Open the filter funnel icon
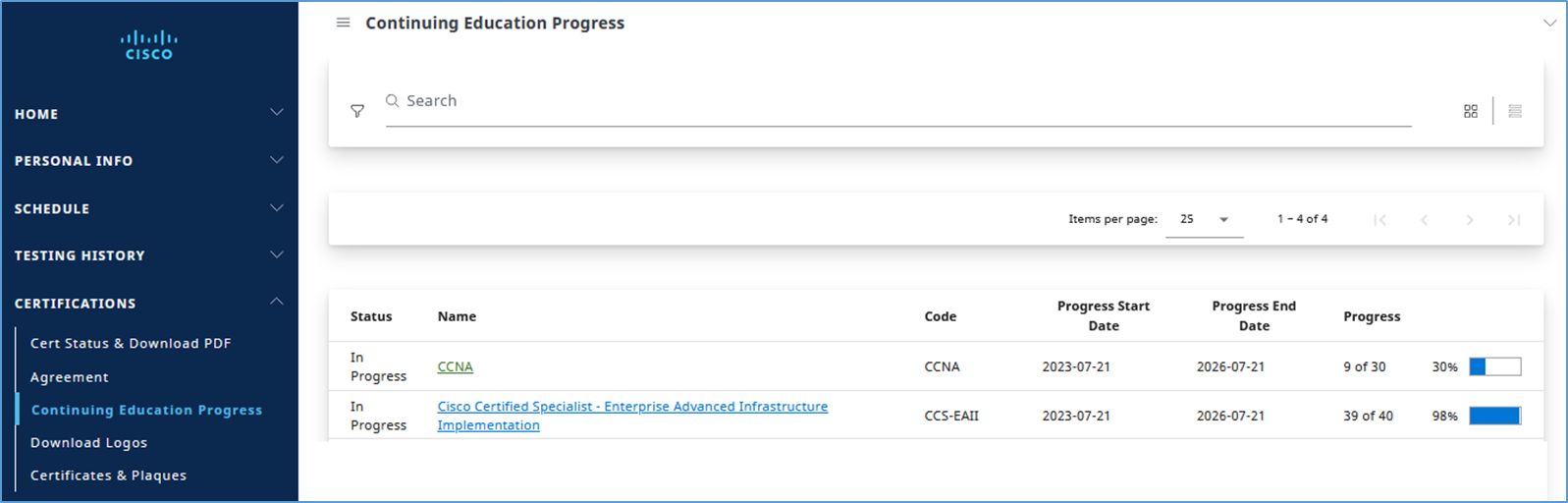 click(357, 111)
